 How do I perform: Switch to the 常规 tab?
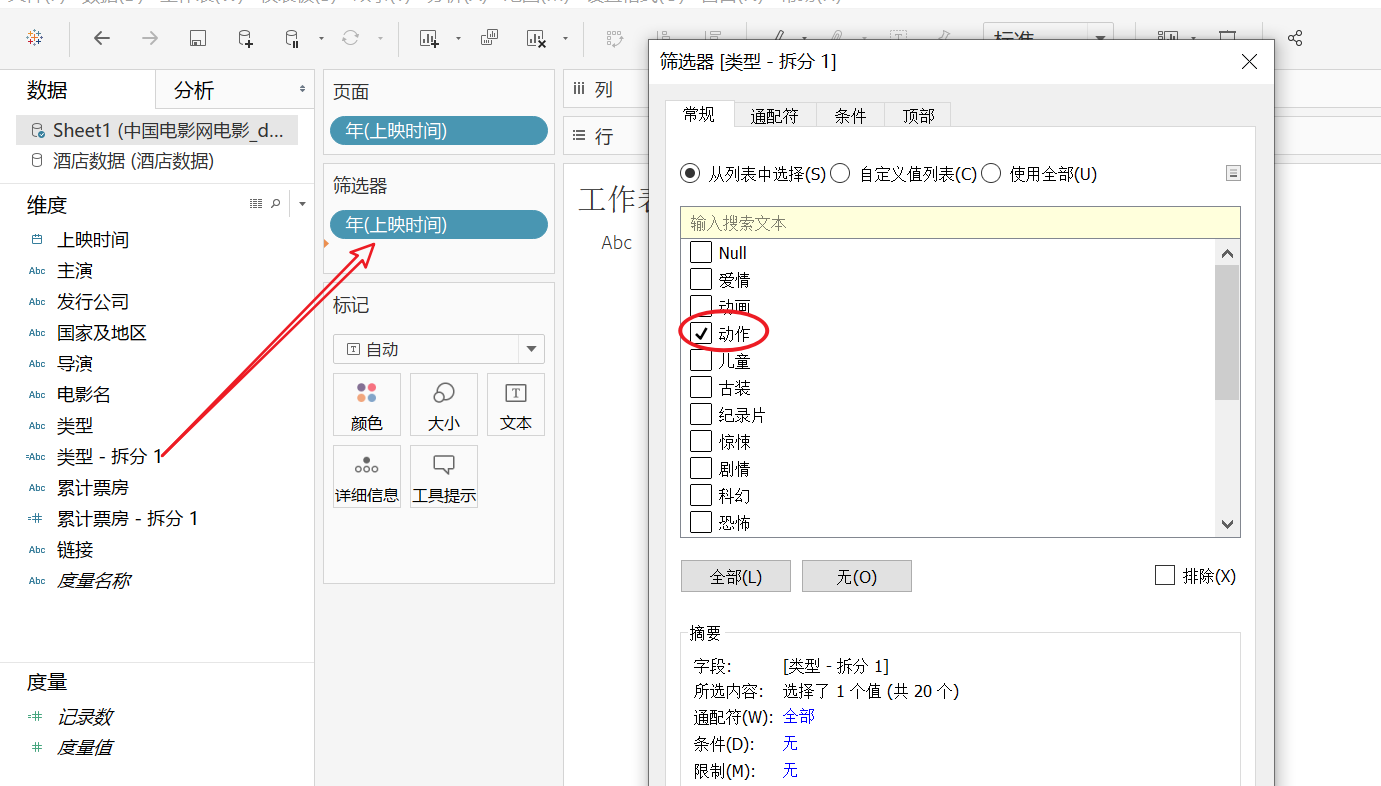pyautogui.click(x=699, y=114)
